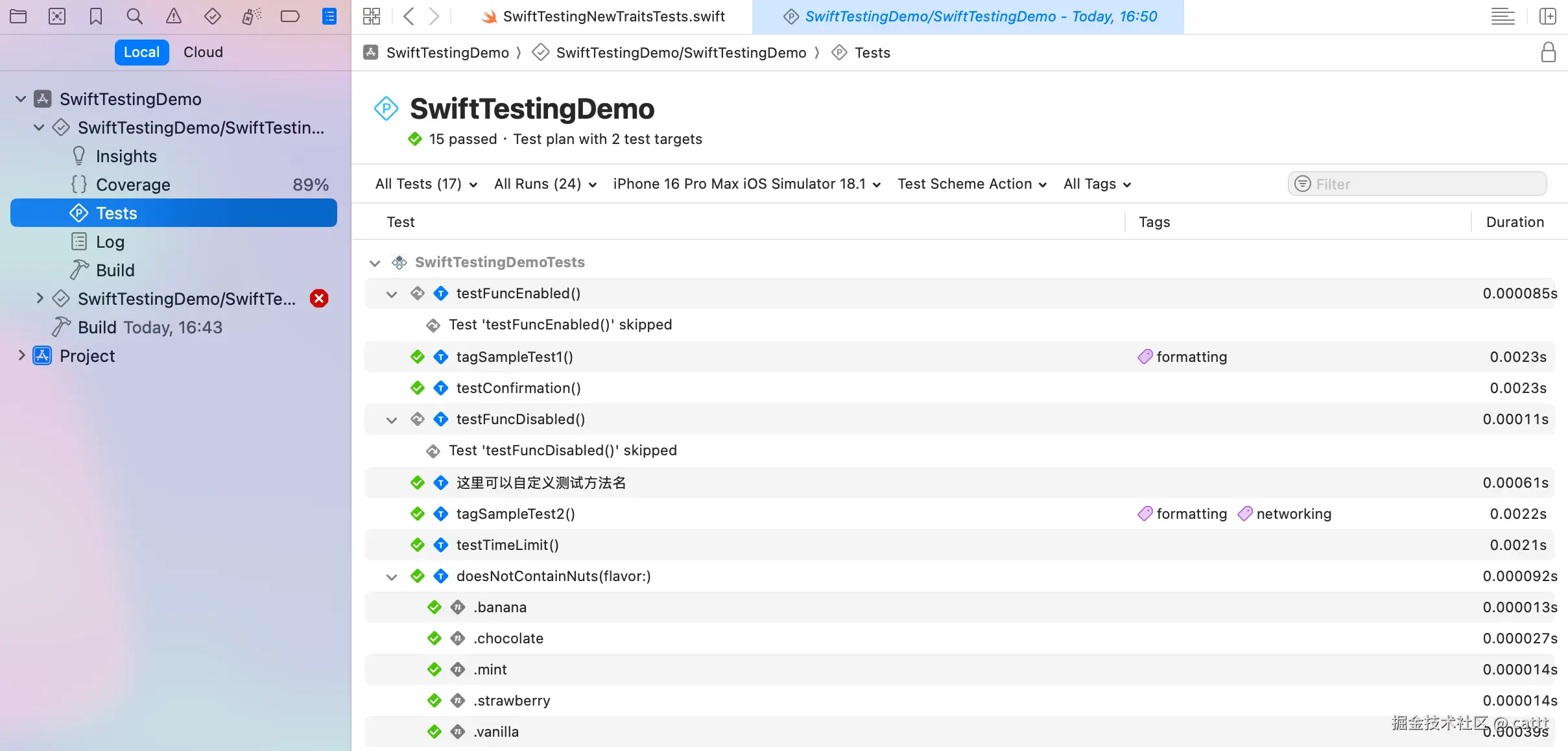Screen dimensions: 1568x751
Task: Select "Test 'testFuncEnabled()' skipped" row
Action: click(x=960, y=324)
